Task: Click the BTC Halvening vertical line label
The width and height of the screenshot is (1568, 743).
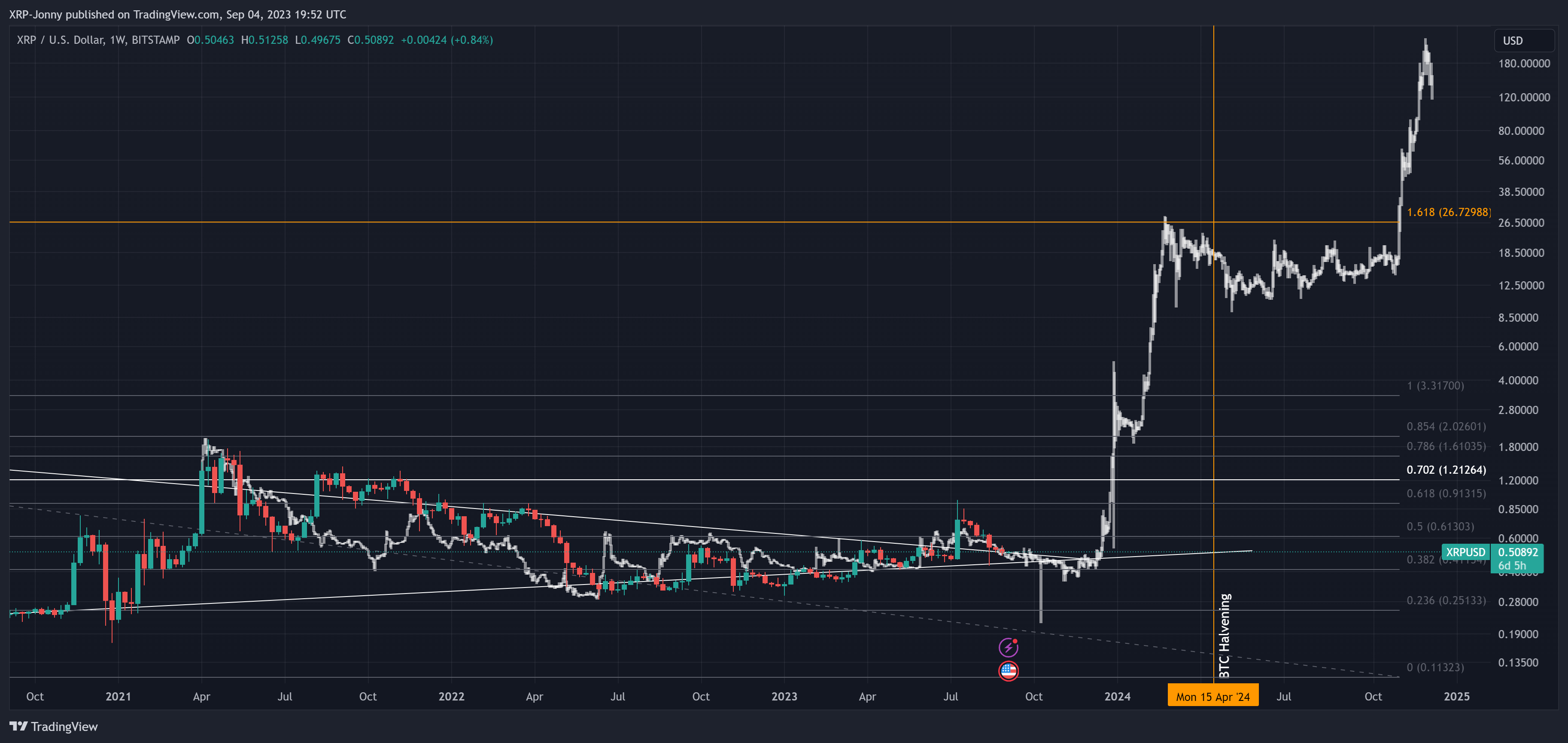Action: tap(1224, 636)
